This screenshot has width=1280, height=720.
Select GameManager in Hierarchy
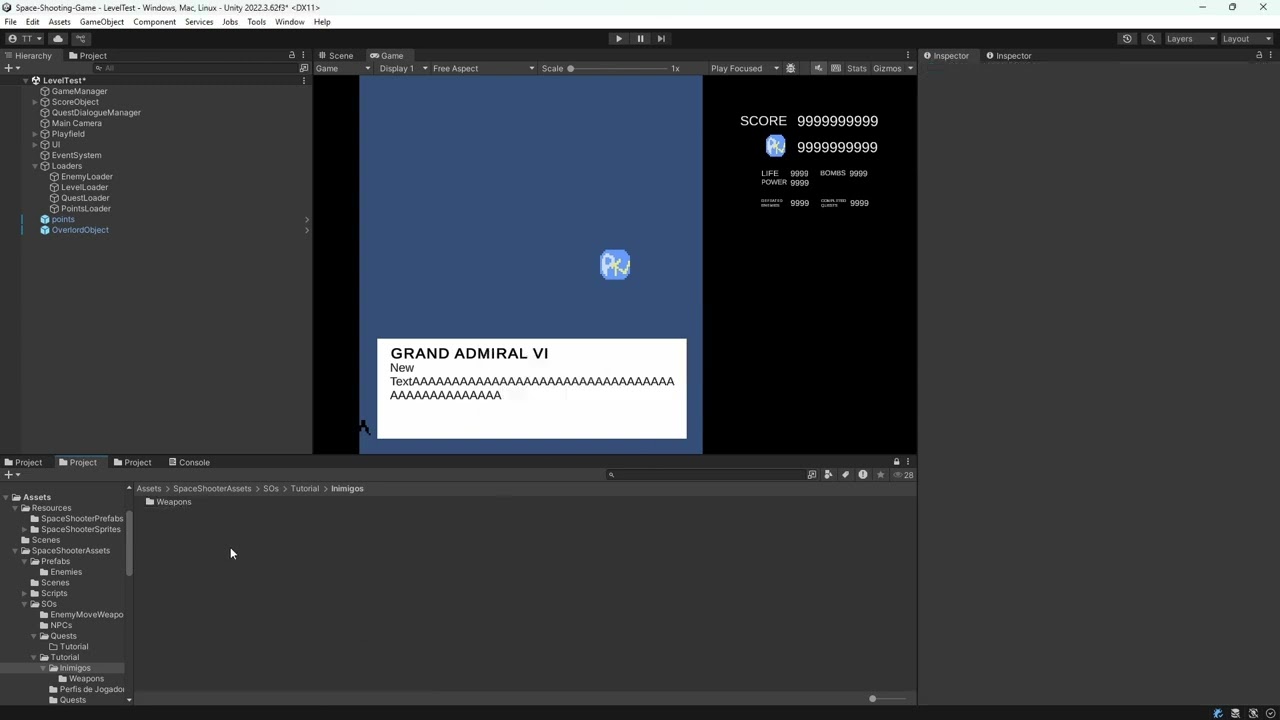(79, 92)
